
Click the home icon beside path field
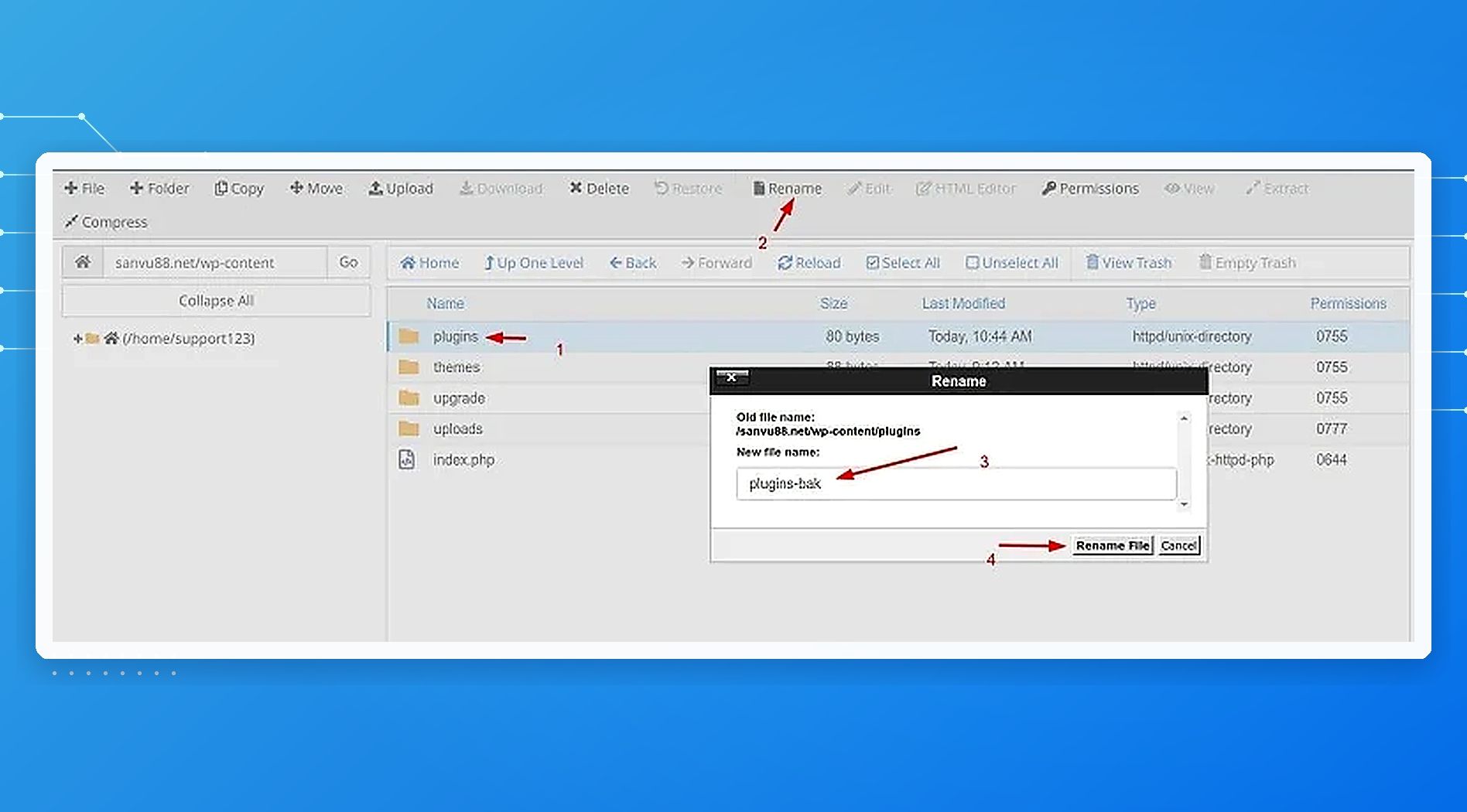coord(83,262)
